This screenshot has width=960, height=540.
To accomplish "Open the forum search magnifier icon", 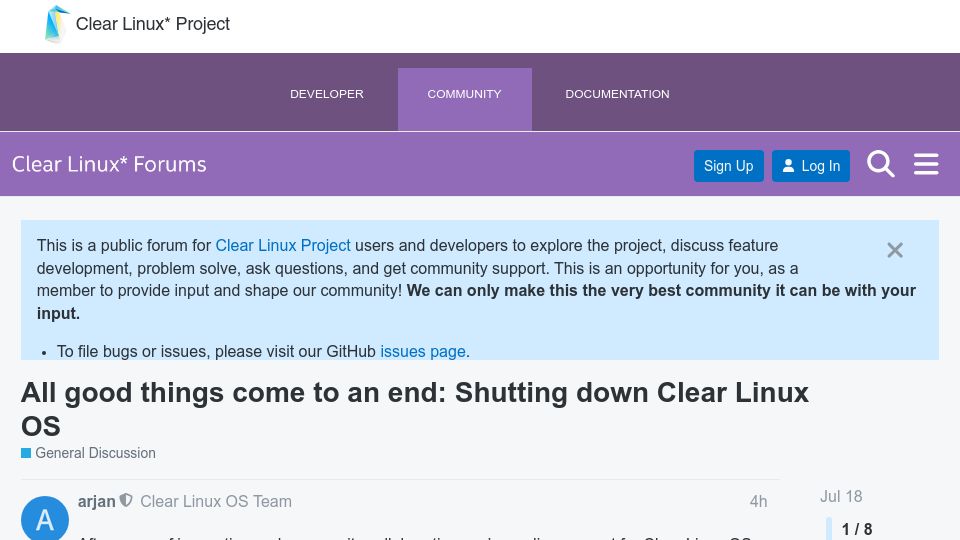I will 880,164.
